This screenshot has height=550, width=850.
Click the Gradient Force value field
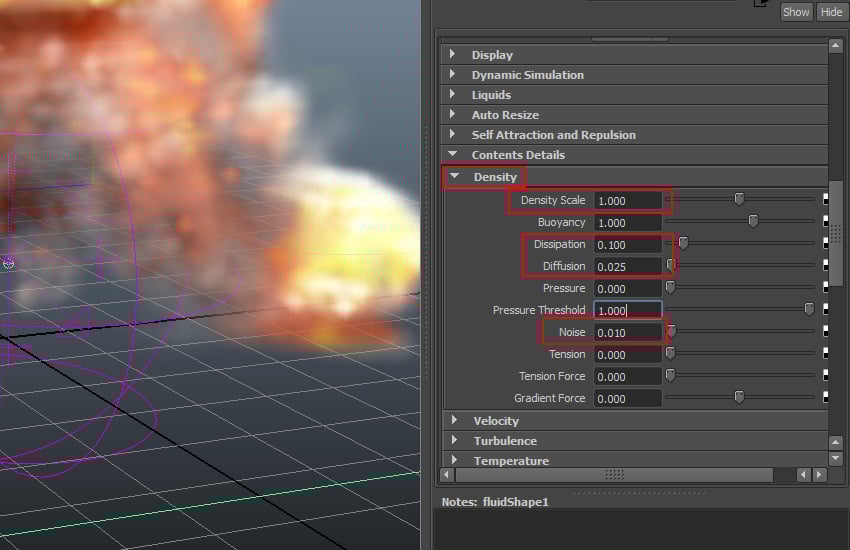[627, 399]
